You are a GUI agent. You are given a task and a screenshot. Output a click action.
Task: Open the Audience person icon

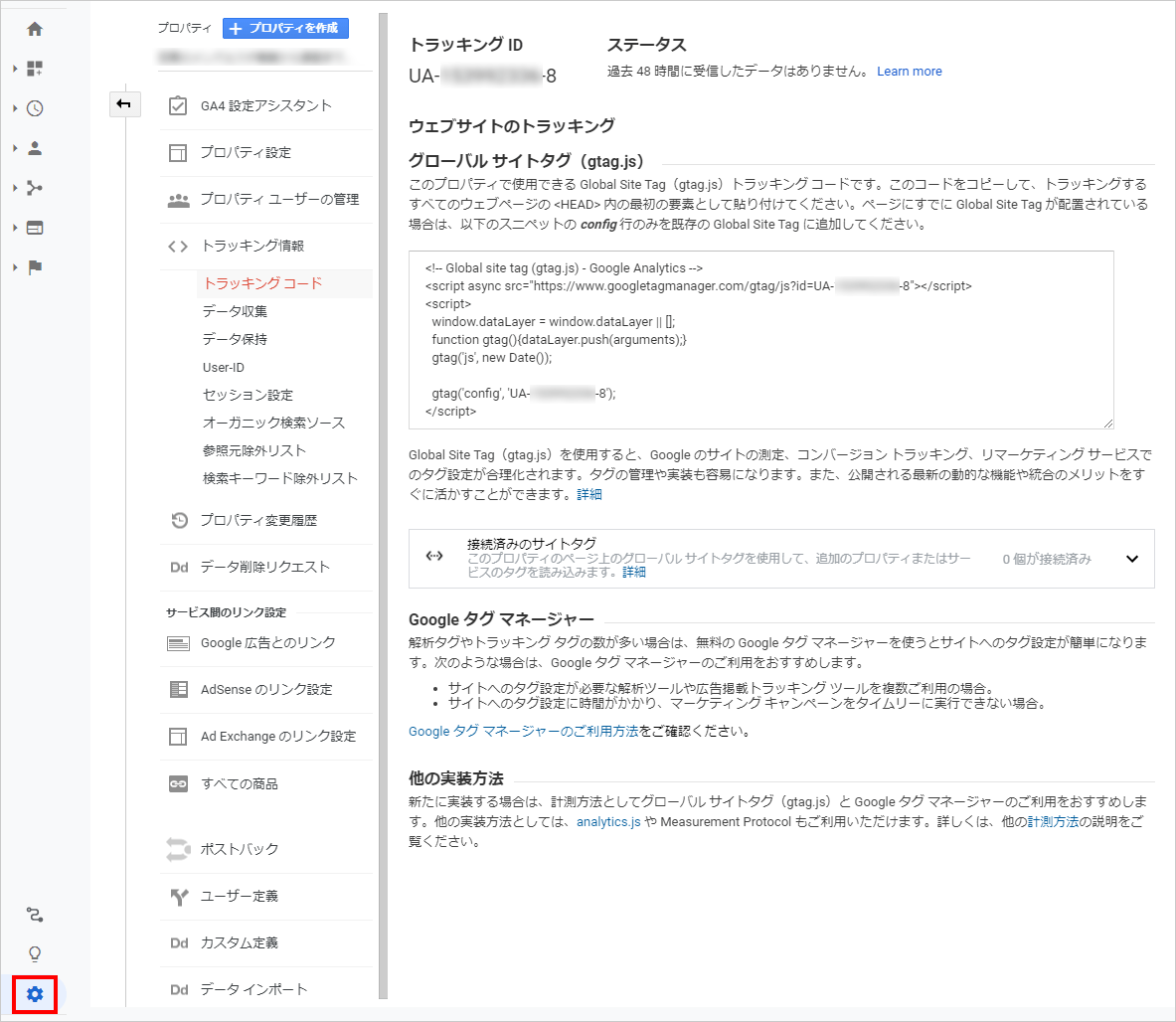point(35,148)
